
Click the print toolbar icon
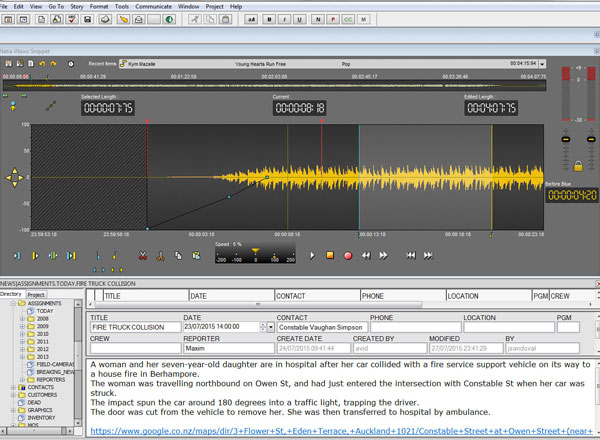[x=105, y=19]
